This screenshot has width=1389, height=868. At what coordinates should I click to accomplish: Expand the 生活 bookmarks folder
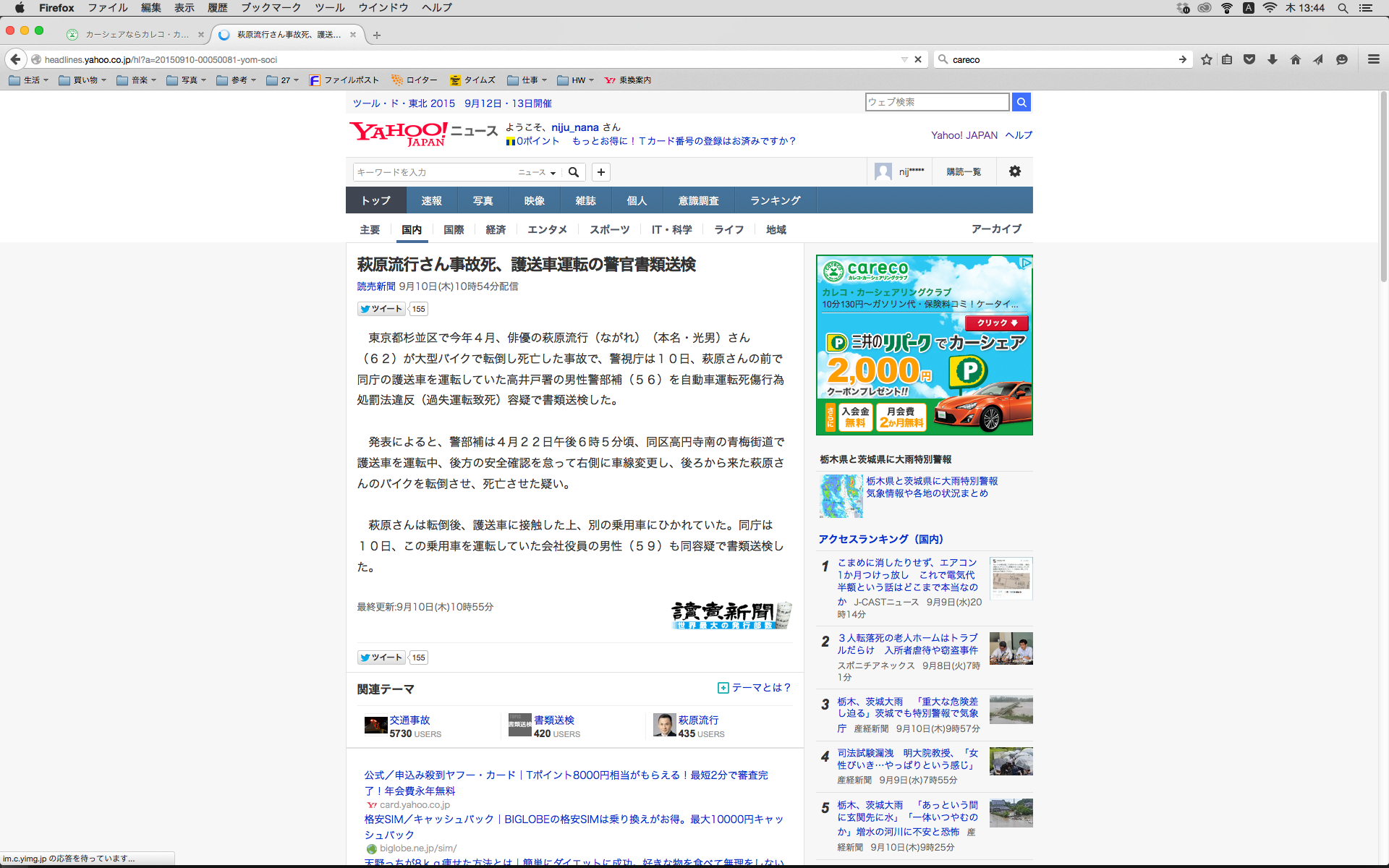click(30, 80)
